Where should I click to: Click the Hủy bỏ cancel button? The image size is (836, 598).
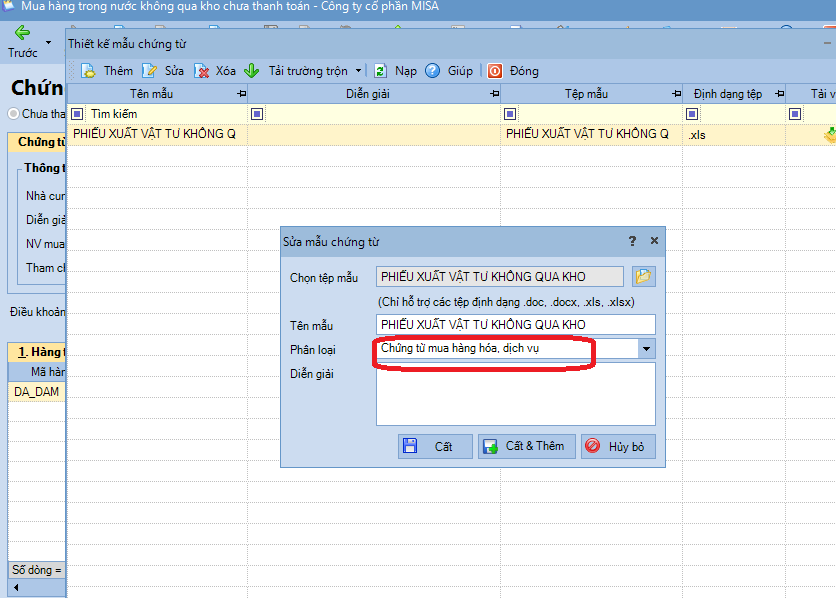[x=618, y=446]
